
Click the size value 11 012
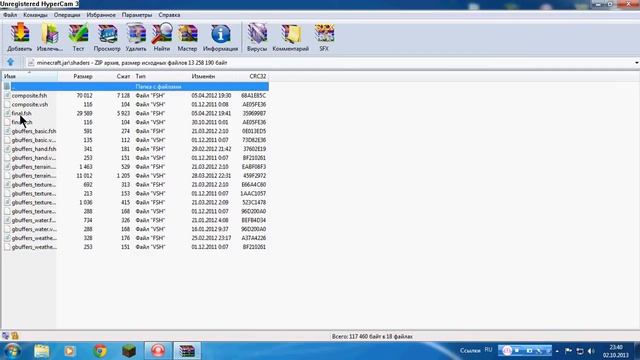click(84, 176)
